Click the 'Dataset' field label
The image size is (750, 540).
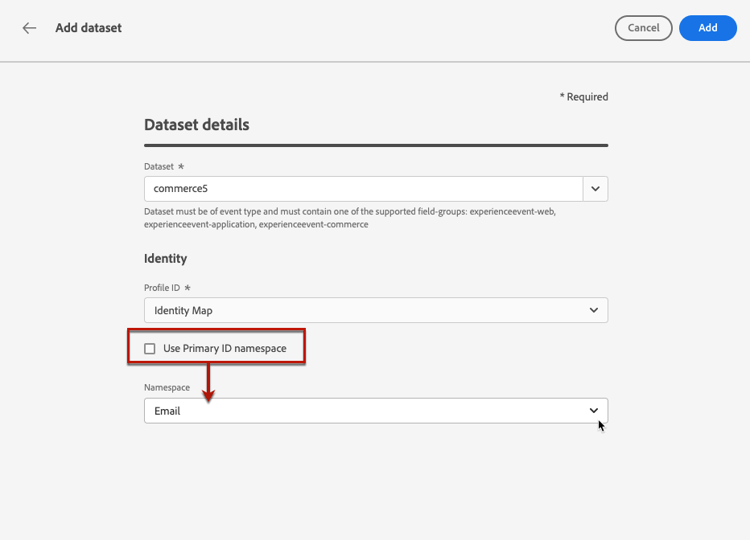[x=160, y=166]
